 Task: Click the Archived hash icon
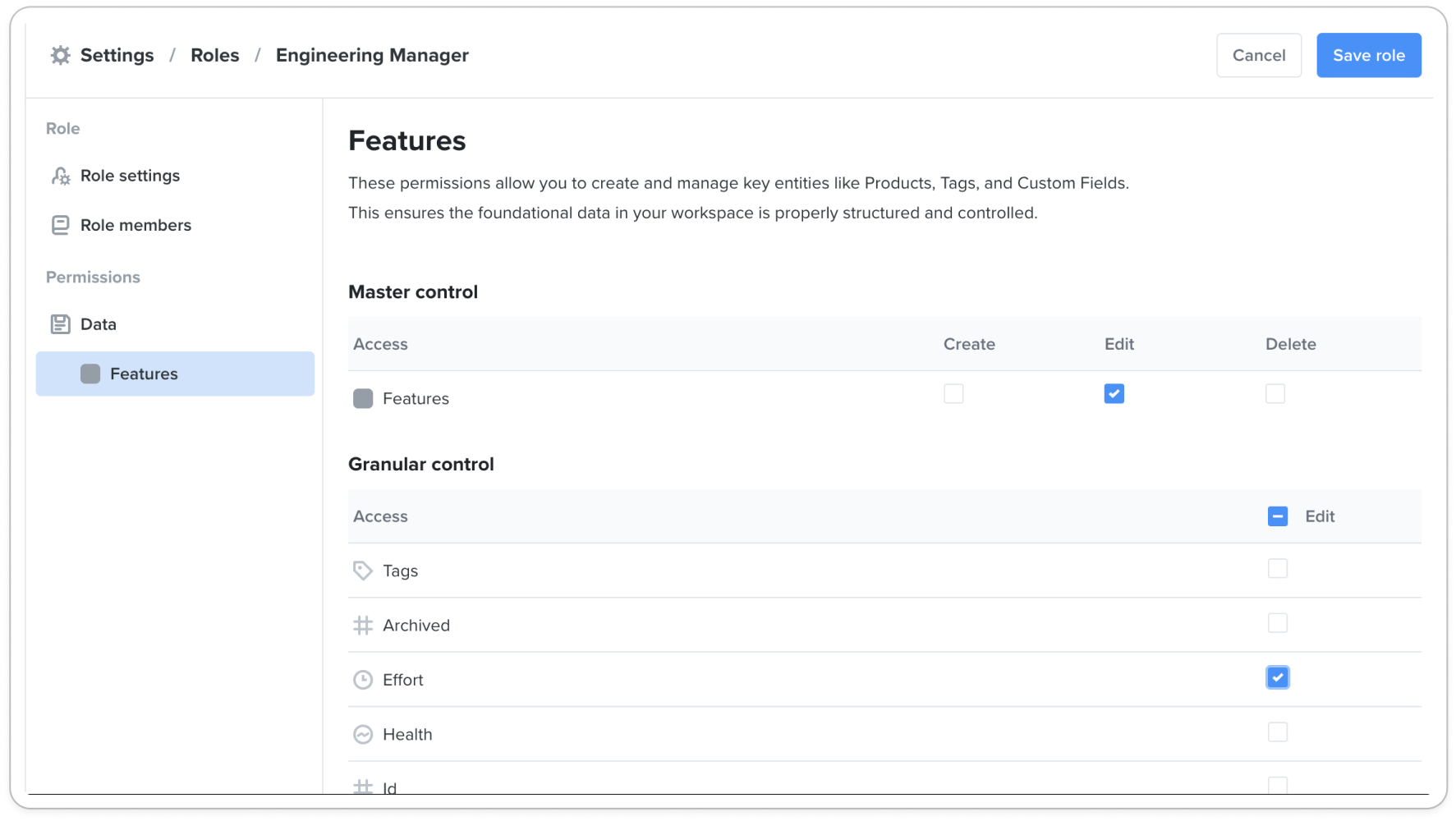coord(363,626)
